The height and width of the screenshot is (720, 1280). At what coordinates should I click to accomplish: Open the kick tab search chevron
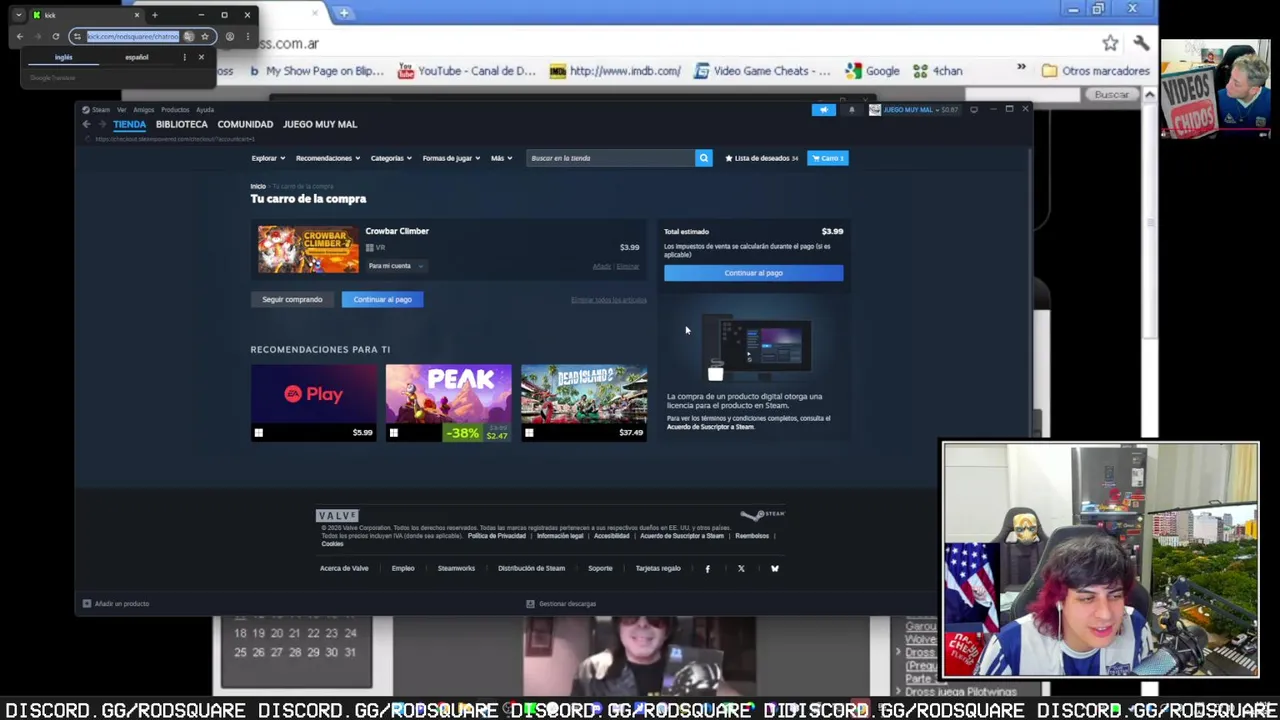pyautogui.click(x=18, y=15)
